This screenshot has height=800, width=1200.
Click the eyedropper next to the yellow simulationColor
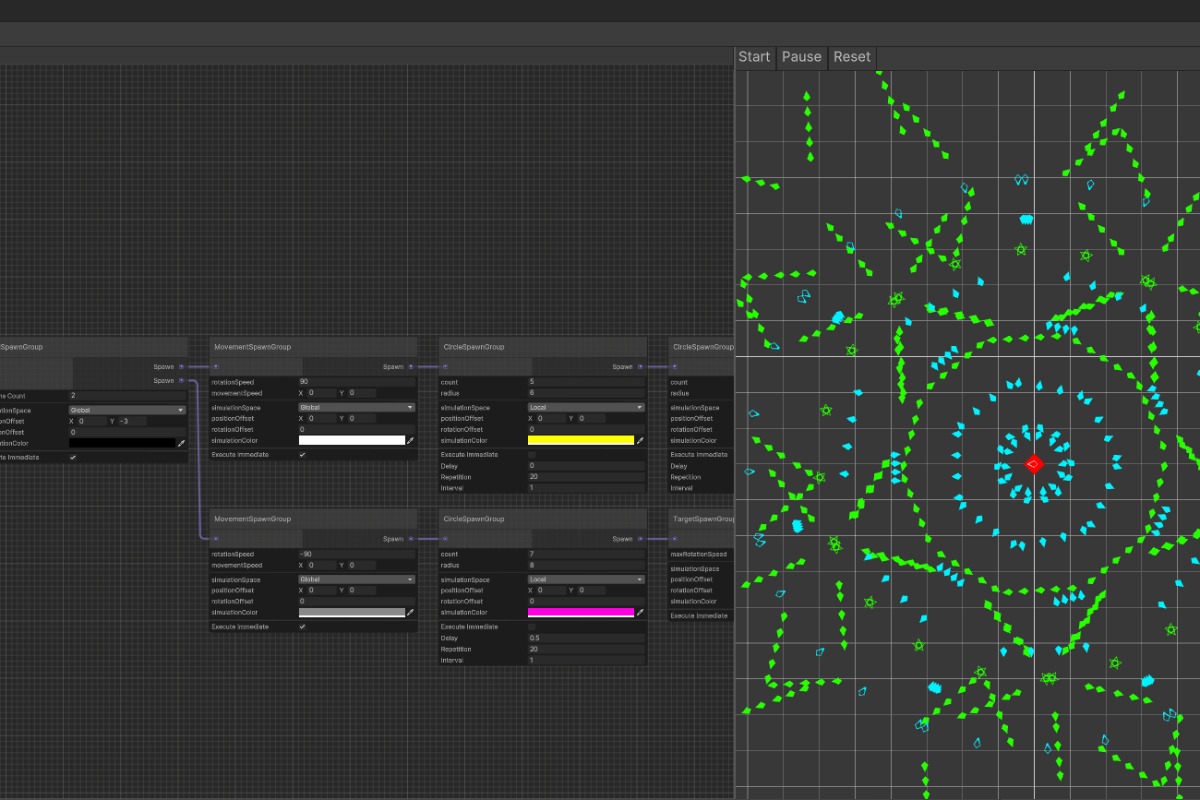click(x=640, y=440)
